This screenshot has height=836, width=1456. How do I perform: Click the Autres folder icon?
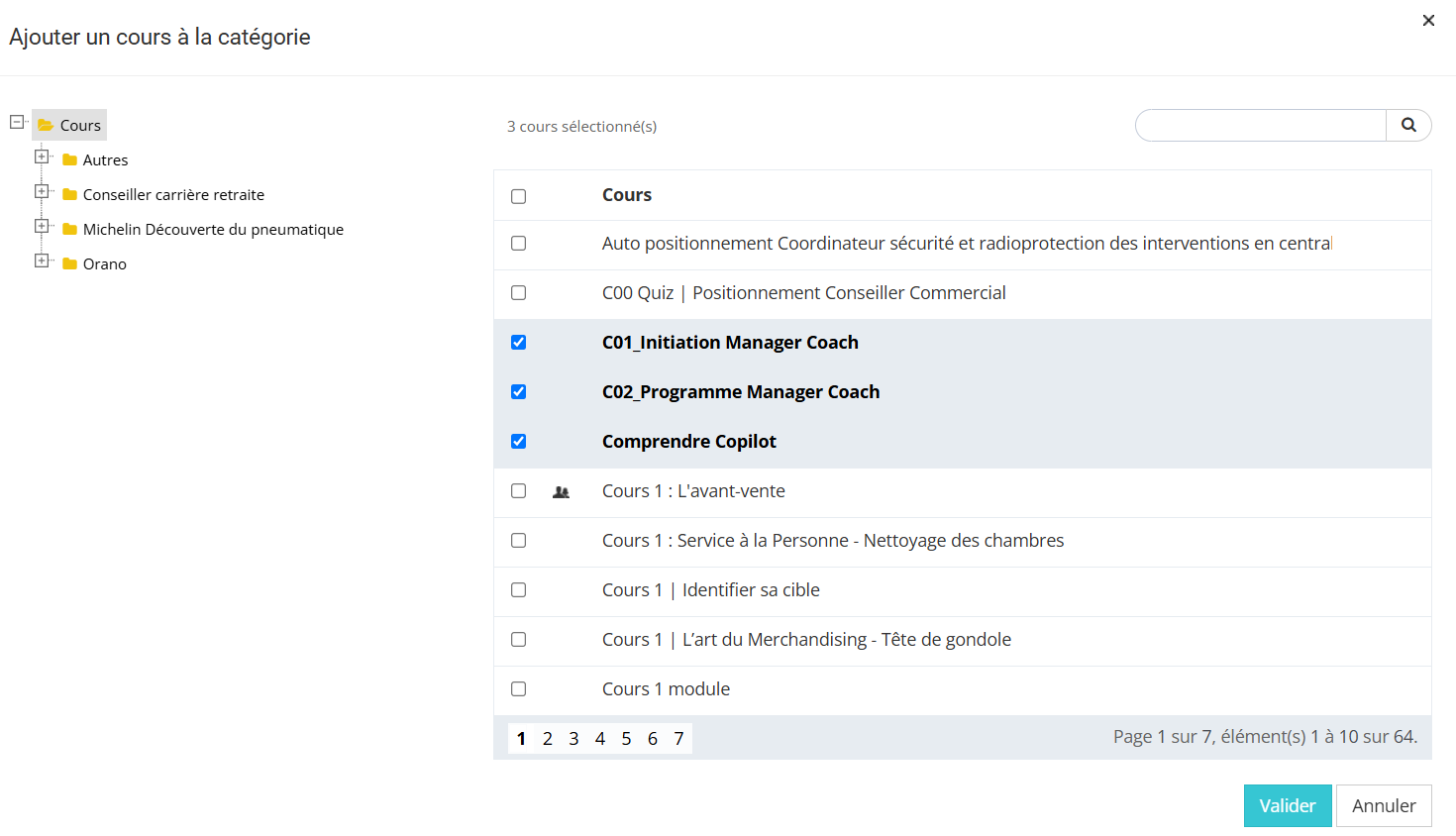click(70, 160)
